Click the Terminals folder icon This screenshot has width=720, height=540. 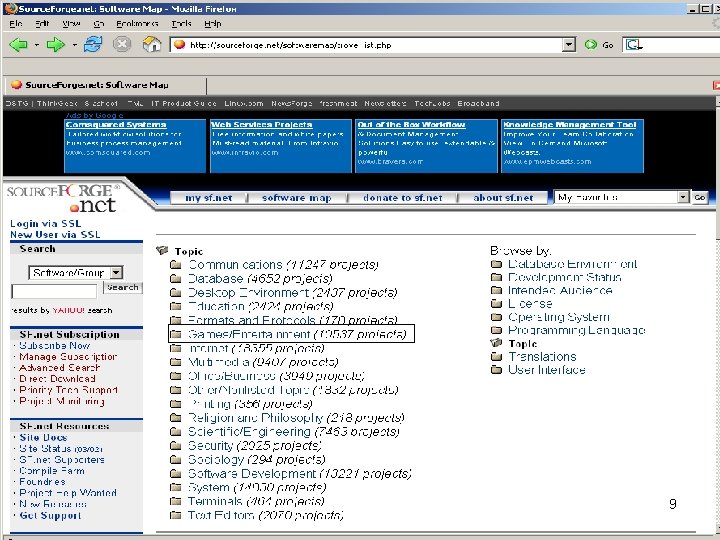click(x=175, y=501)
